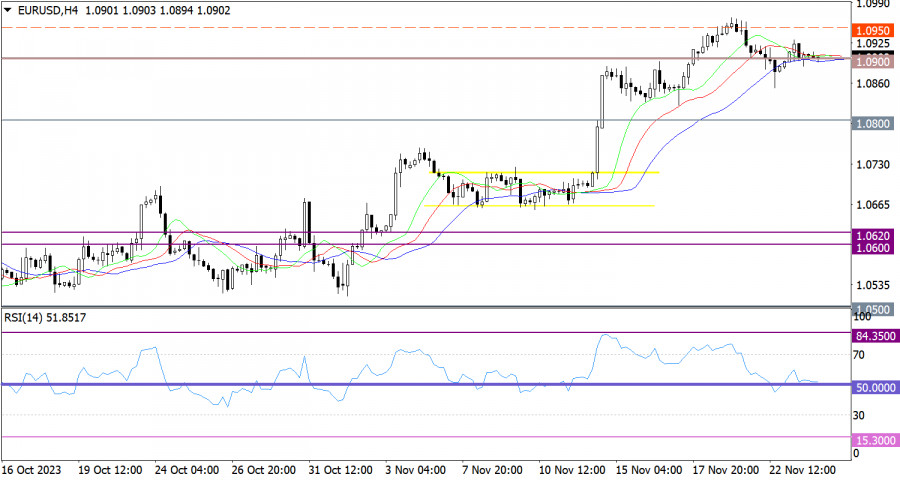This screenshot has height=480, width=900.
Task: Click the 16 Oct 2023 date label
Action: click(31, 470)
